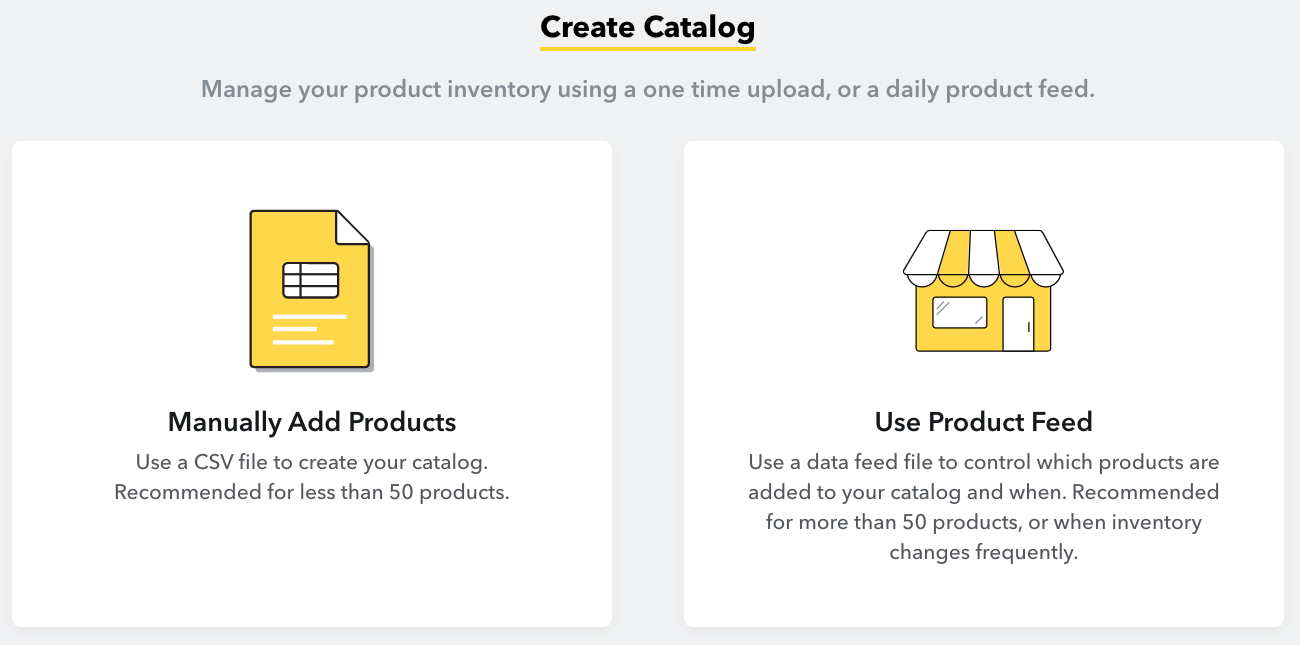Click the "Create Catalog" heading
This screenshot has width=1300, height=645.
(648, 26)
